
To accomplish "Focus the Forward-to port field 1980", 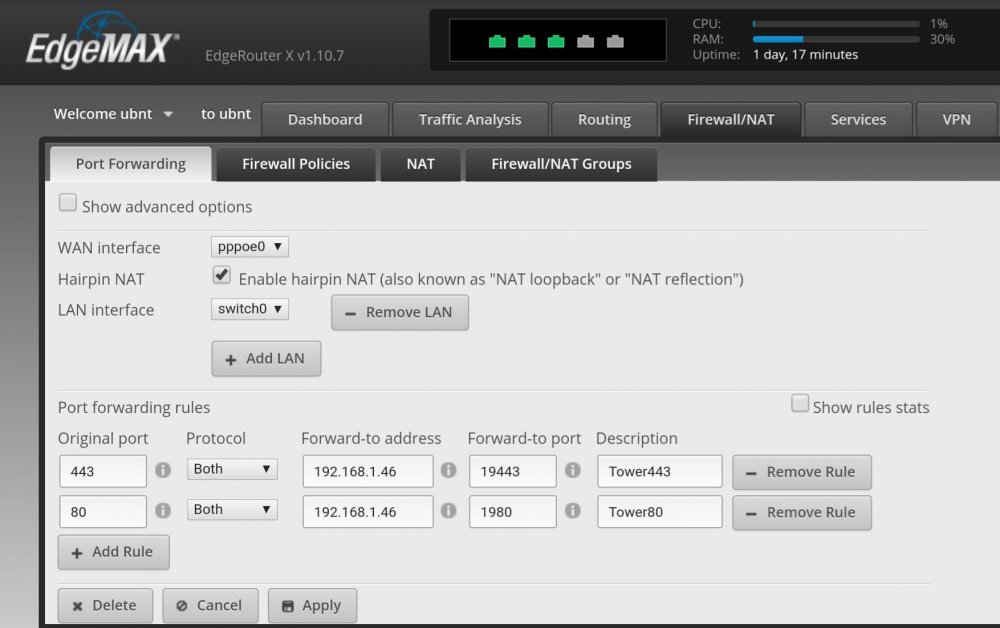I will tap(513, 511).
